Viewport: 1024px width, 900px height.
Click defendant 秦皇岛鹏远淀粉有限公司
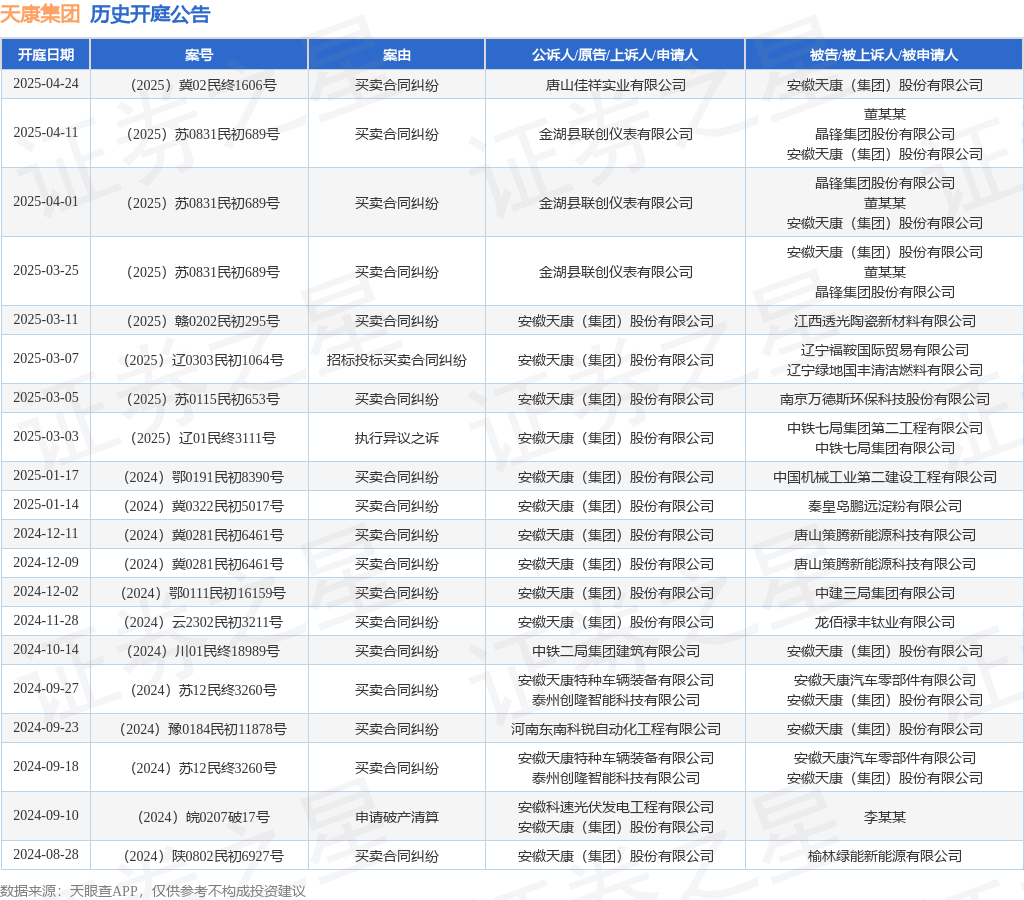884,506
